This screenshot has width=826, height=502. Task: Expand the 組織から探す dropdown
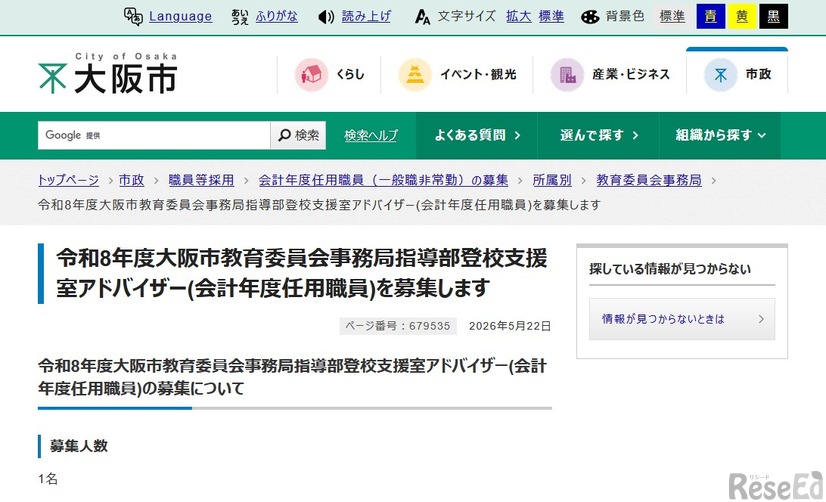[x=720, y=135]
